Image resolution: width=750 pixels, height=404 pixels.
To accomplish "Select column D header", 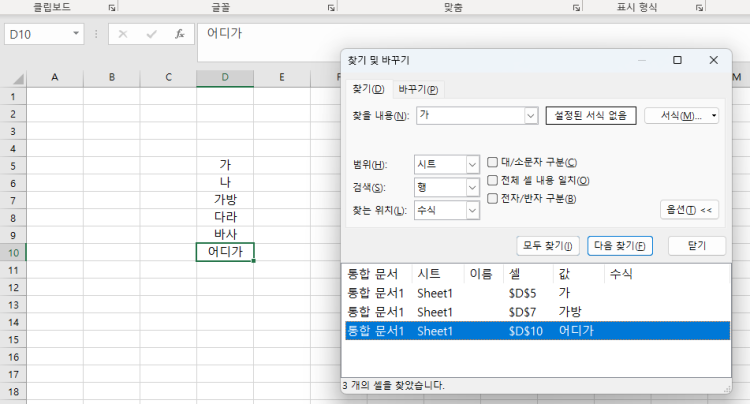I will 225,77.
